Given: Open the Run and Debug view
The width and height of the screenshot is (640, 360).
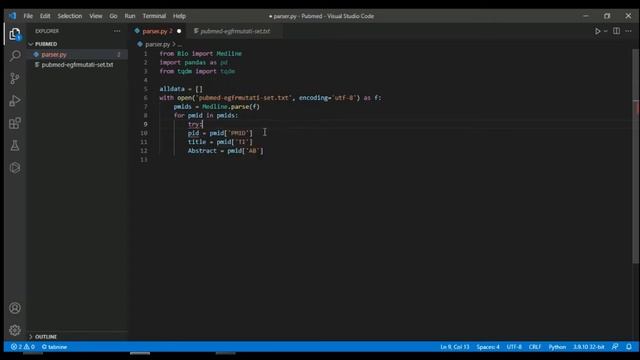Looking at the screenshot, I should pyautogui.click(x=15, y=101).
